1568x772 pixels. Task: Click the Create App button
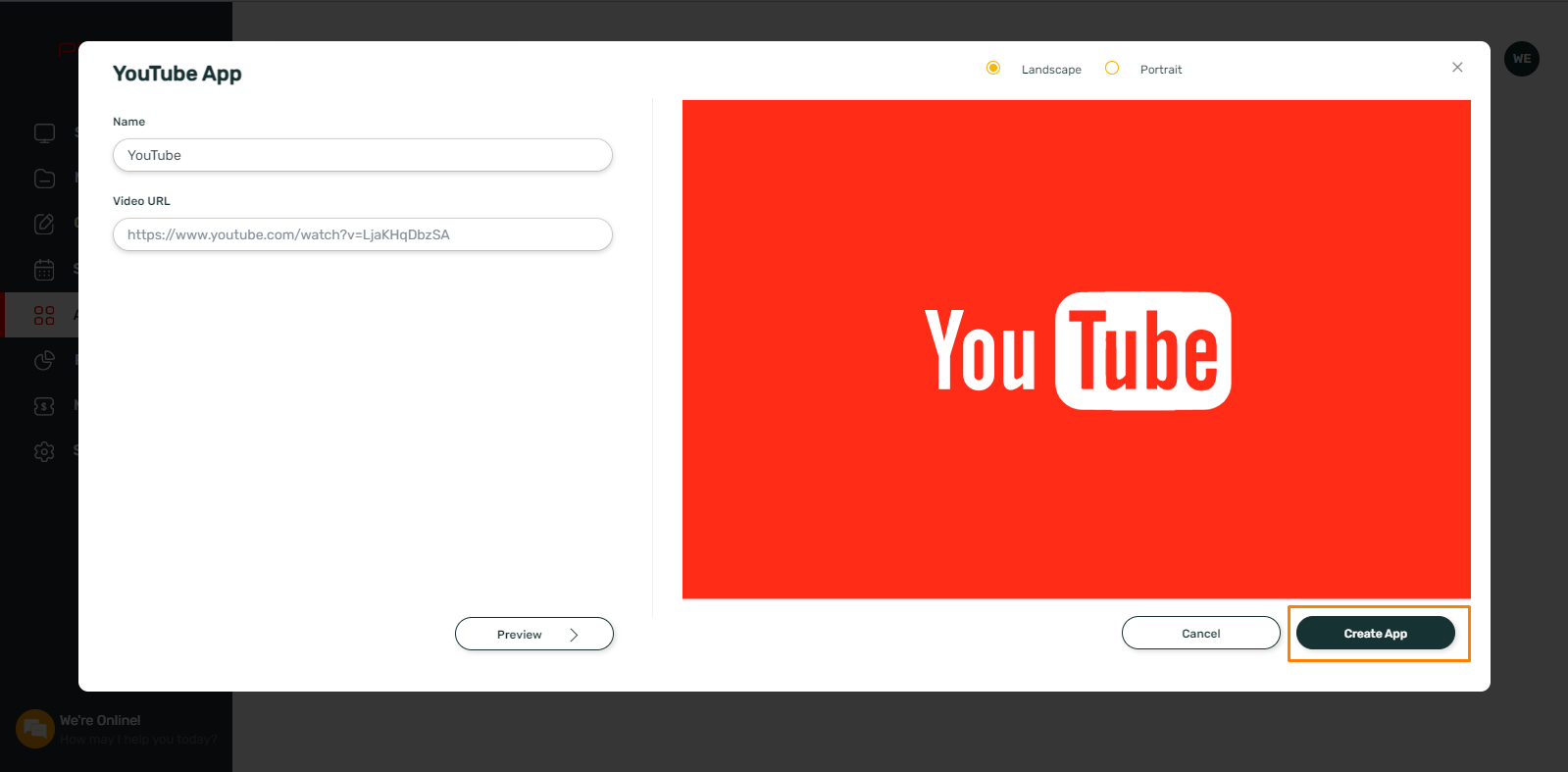click(1375, 633)
